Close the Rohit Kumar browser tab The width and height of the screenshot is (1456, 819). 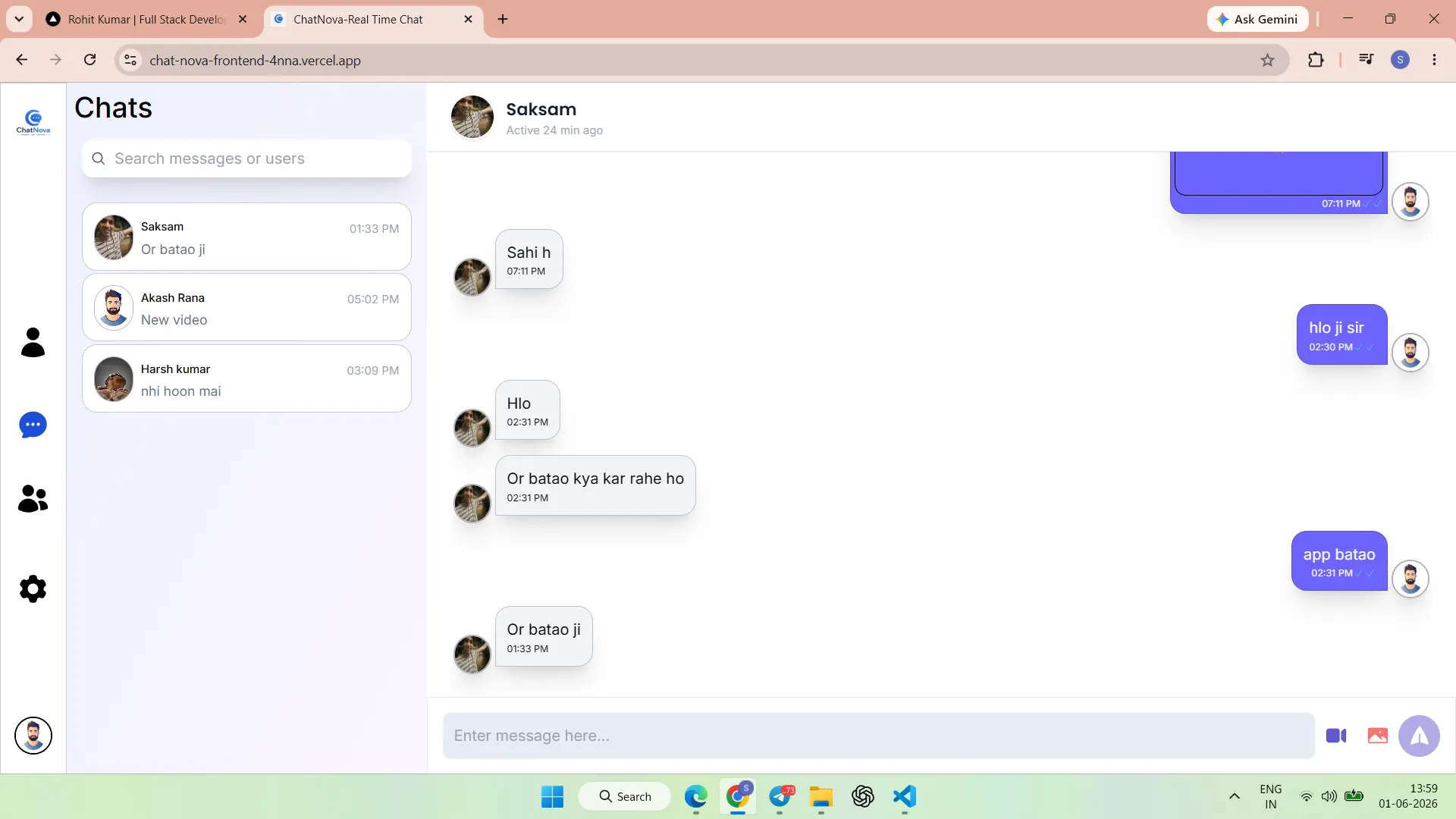tap(243, 19)
